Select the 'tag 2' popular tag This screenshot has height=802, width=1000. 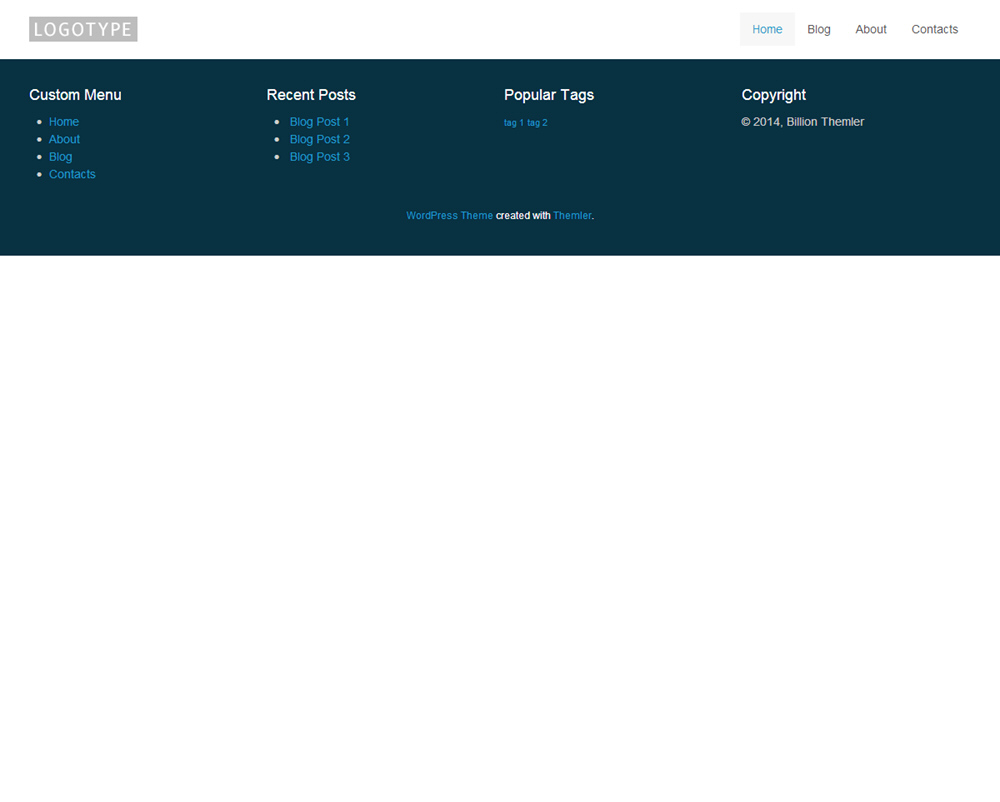pos(537,122)
